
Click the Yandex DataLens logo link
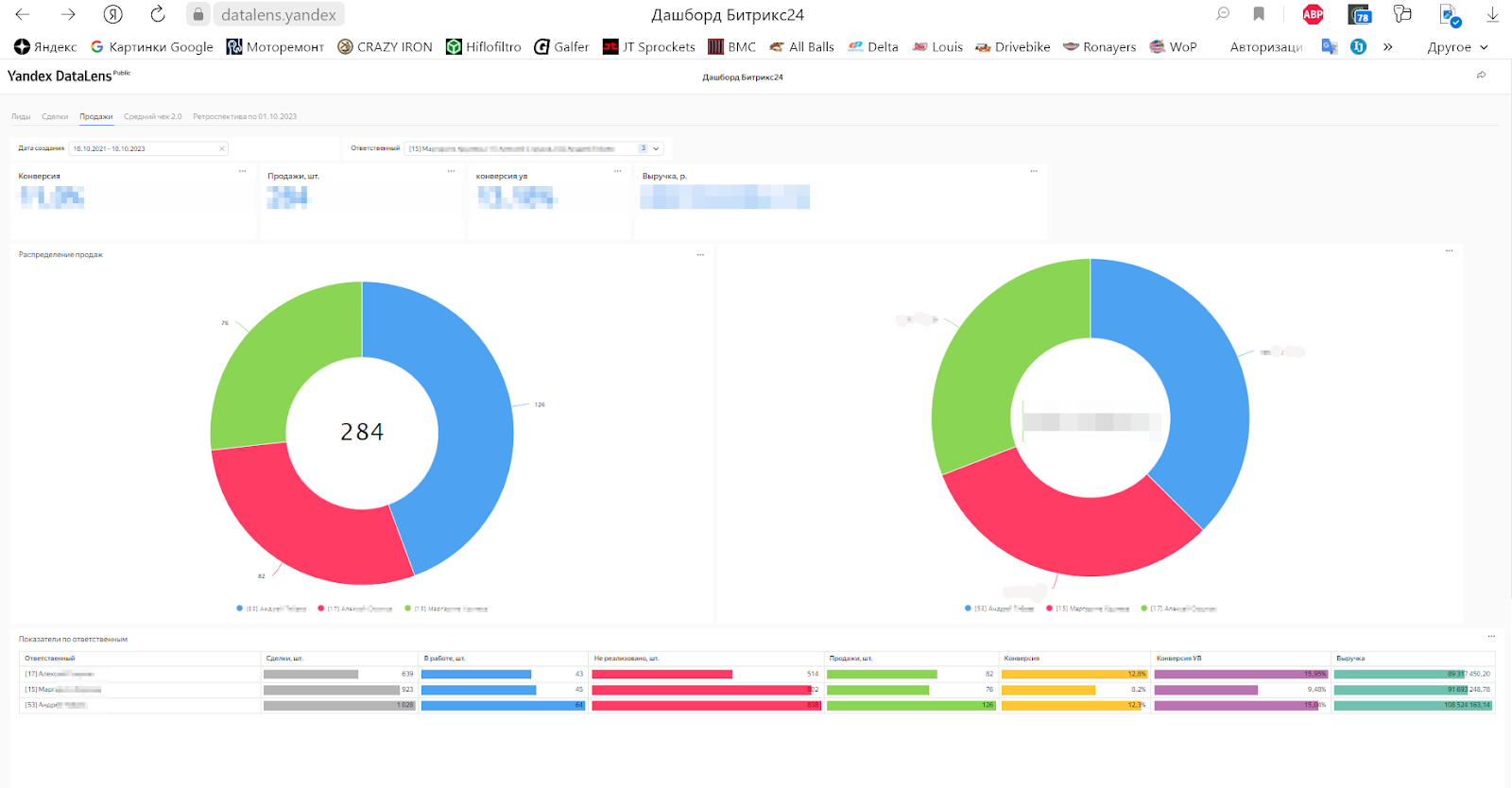(x=60, y=76)
